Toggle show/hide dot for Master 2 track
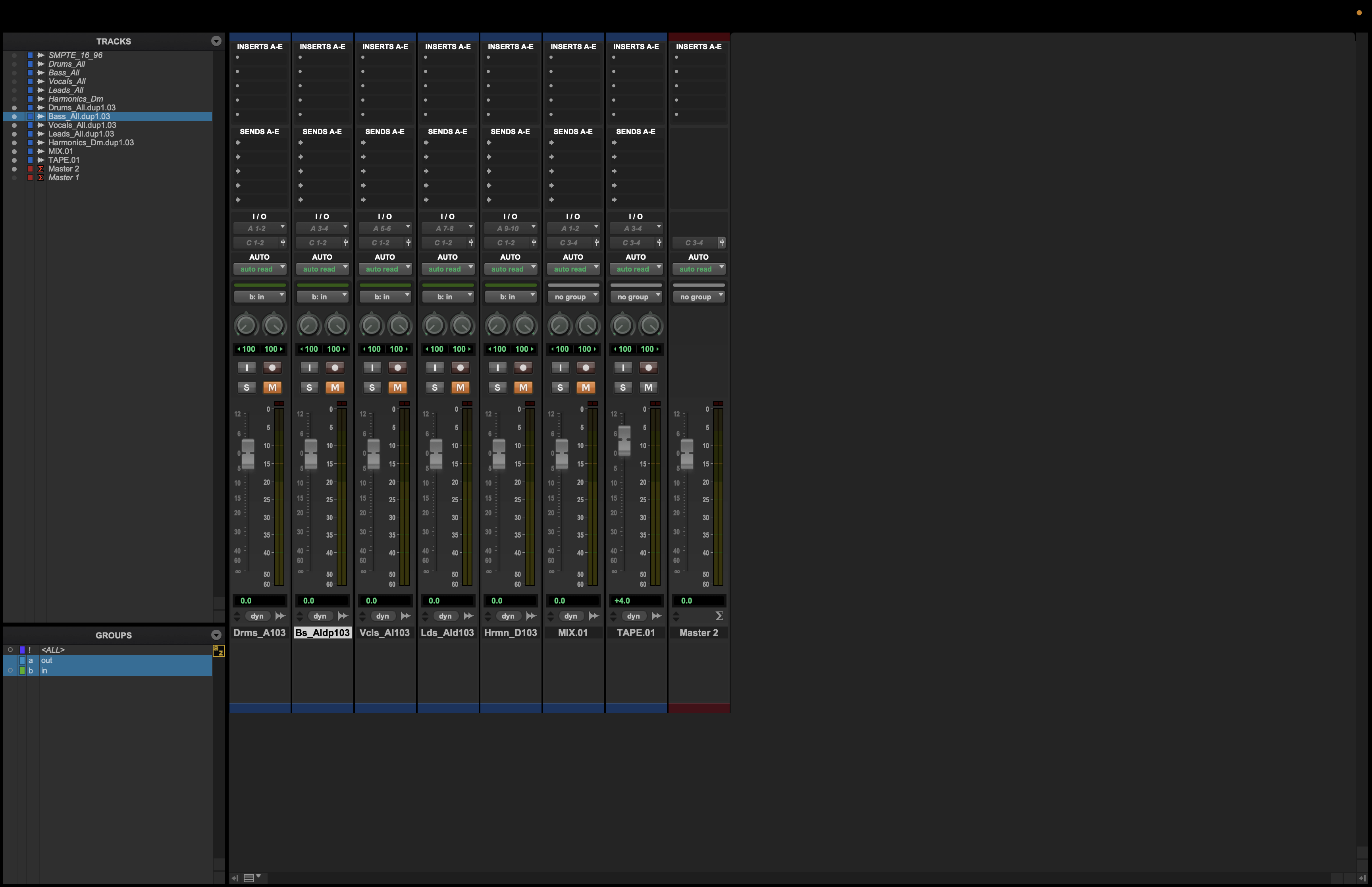 14,169
